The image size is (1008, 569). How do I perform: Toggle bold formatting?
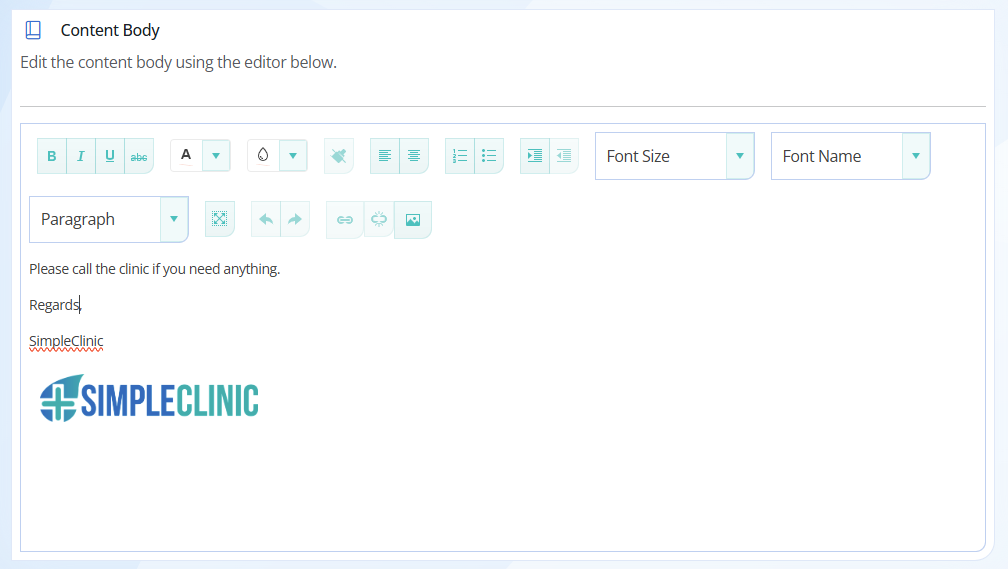click(x=52, y=156)
